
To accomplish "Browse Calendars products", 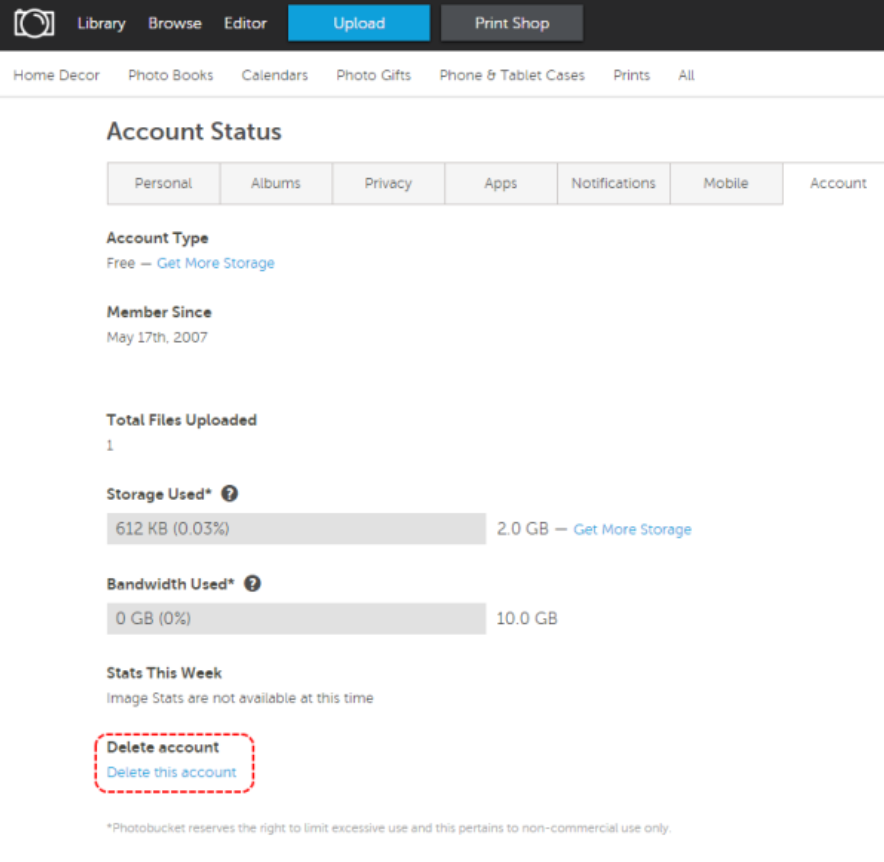I will coord(275,75).
